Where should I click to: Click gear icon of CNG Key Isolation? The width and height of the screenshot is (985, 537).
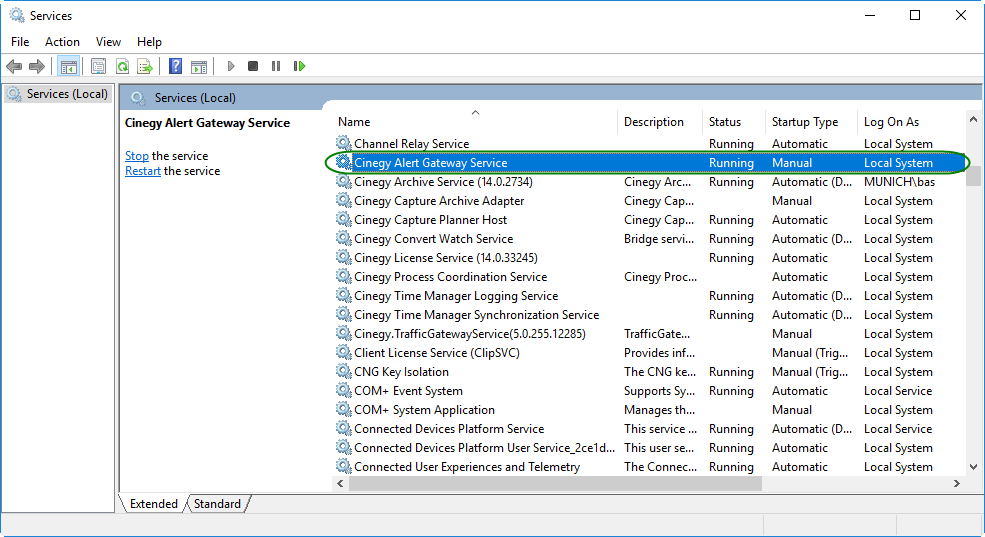click(x=344, y=371)
